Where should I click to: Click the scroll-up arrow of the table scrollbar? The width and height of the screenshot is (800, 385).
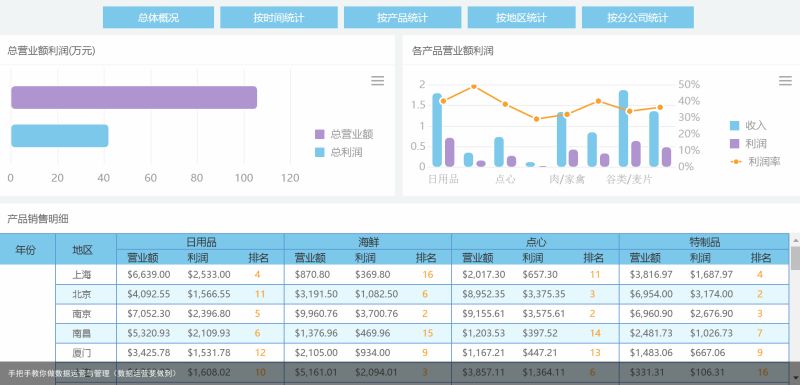[795, 240]
